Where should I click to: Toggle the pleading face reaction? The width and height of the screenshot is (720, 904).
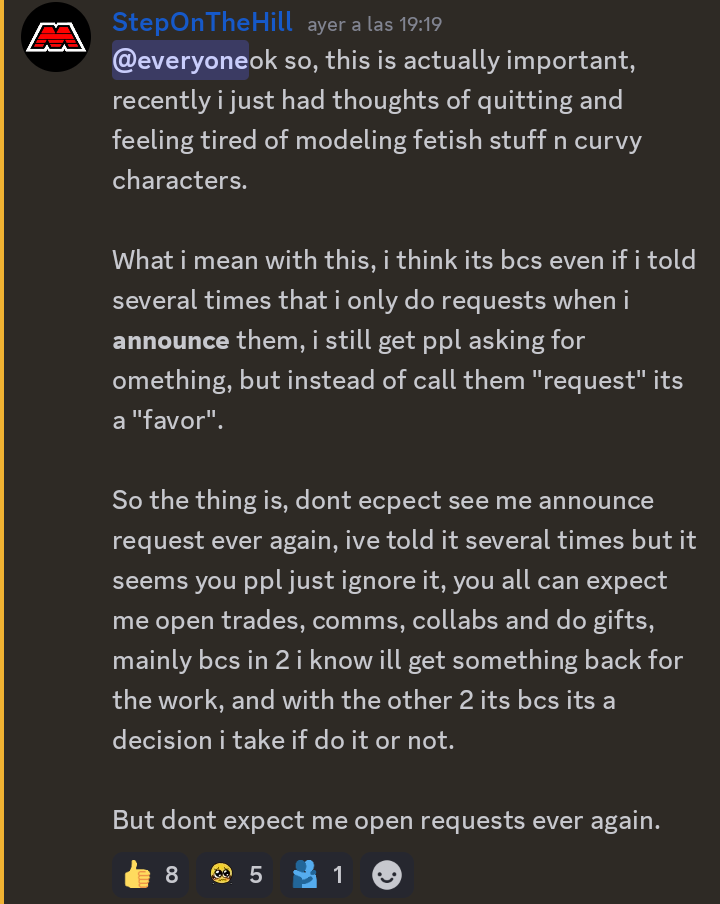click(x=234, y=875)
